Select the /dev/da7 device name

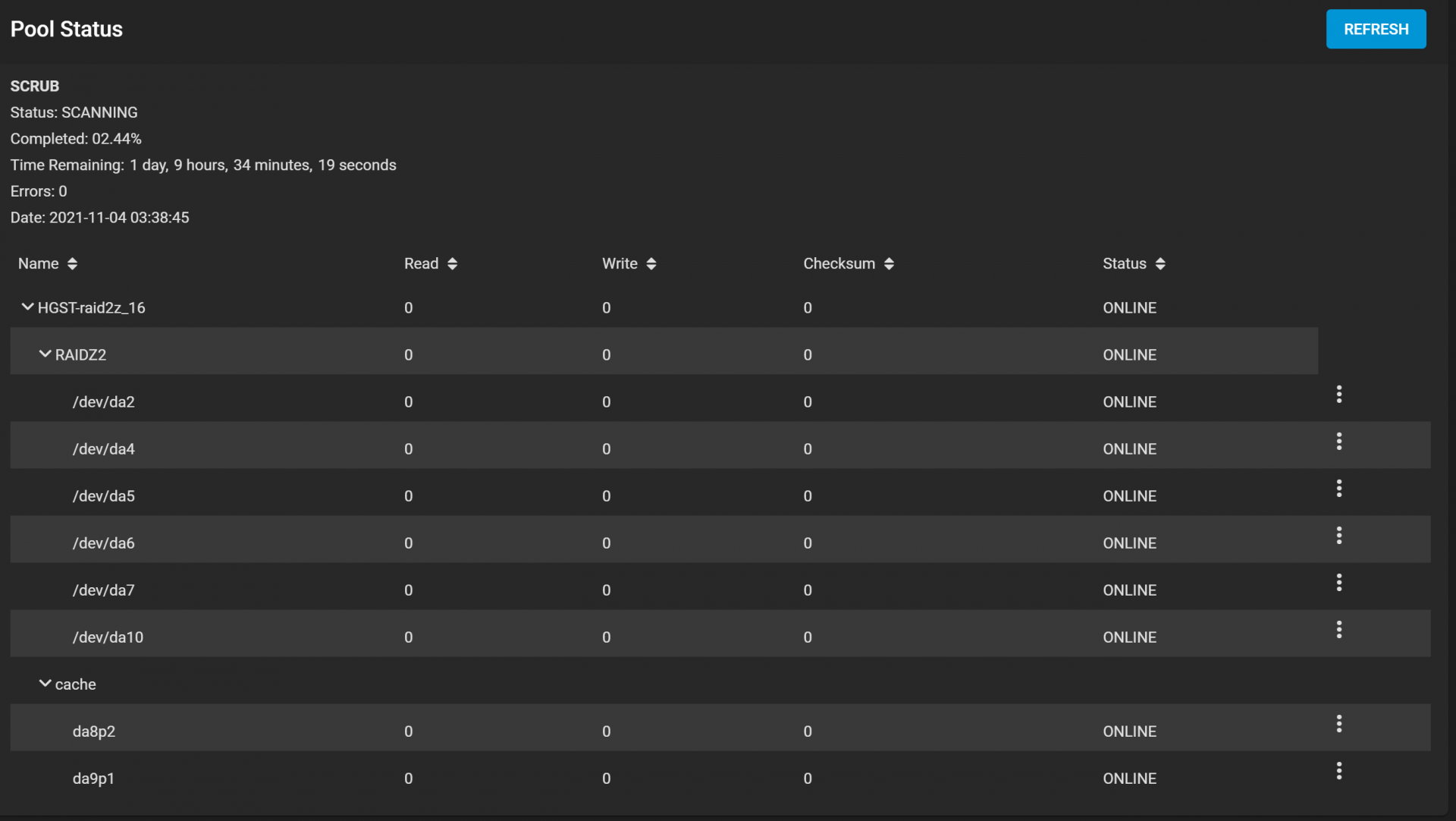[103, 590]
